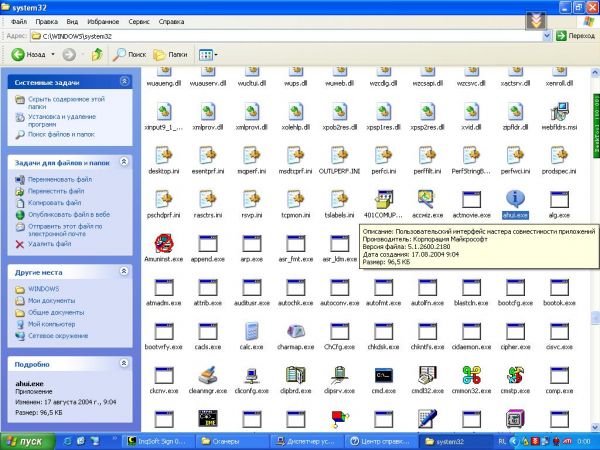
Task: Collapse the Системные задачи panel
Action: (124, 81)
